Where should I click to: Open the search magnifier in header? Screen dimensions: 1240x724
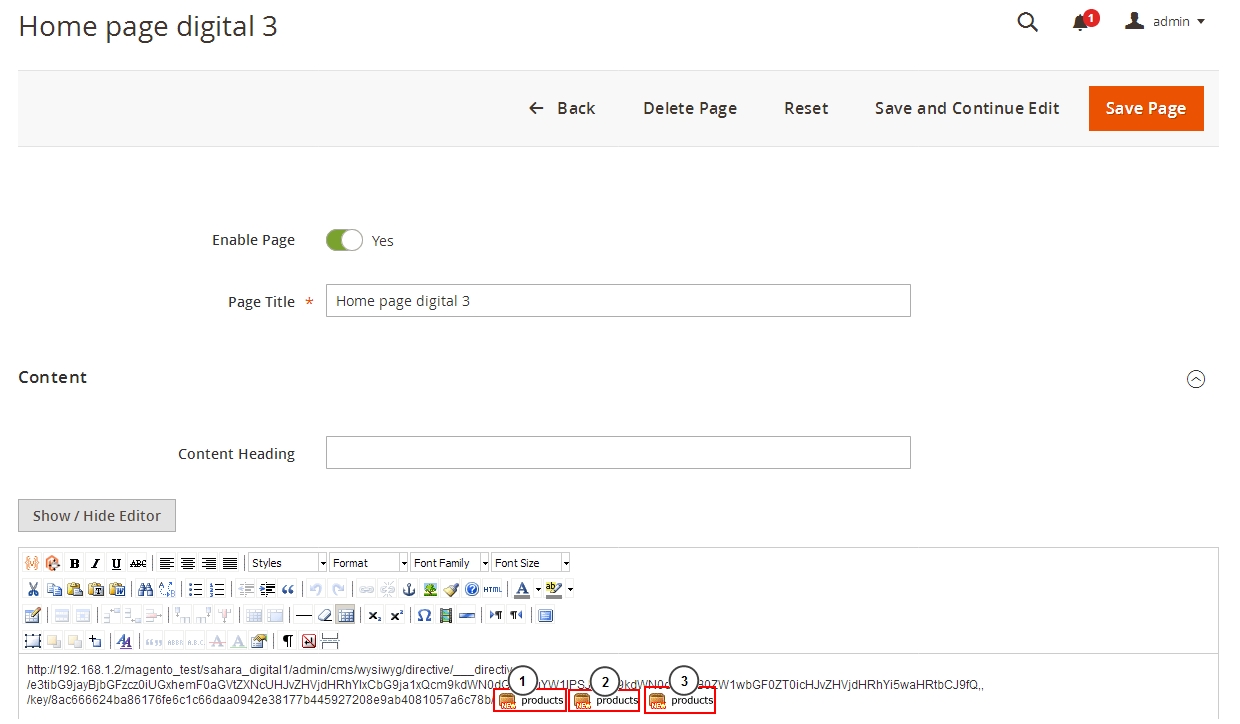point(1027,22)
